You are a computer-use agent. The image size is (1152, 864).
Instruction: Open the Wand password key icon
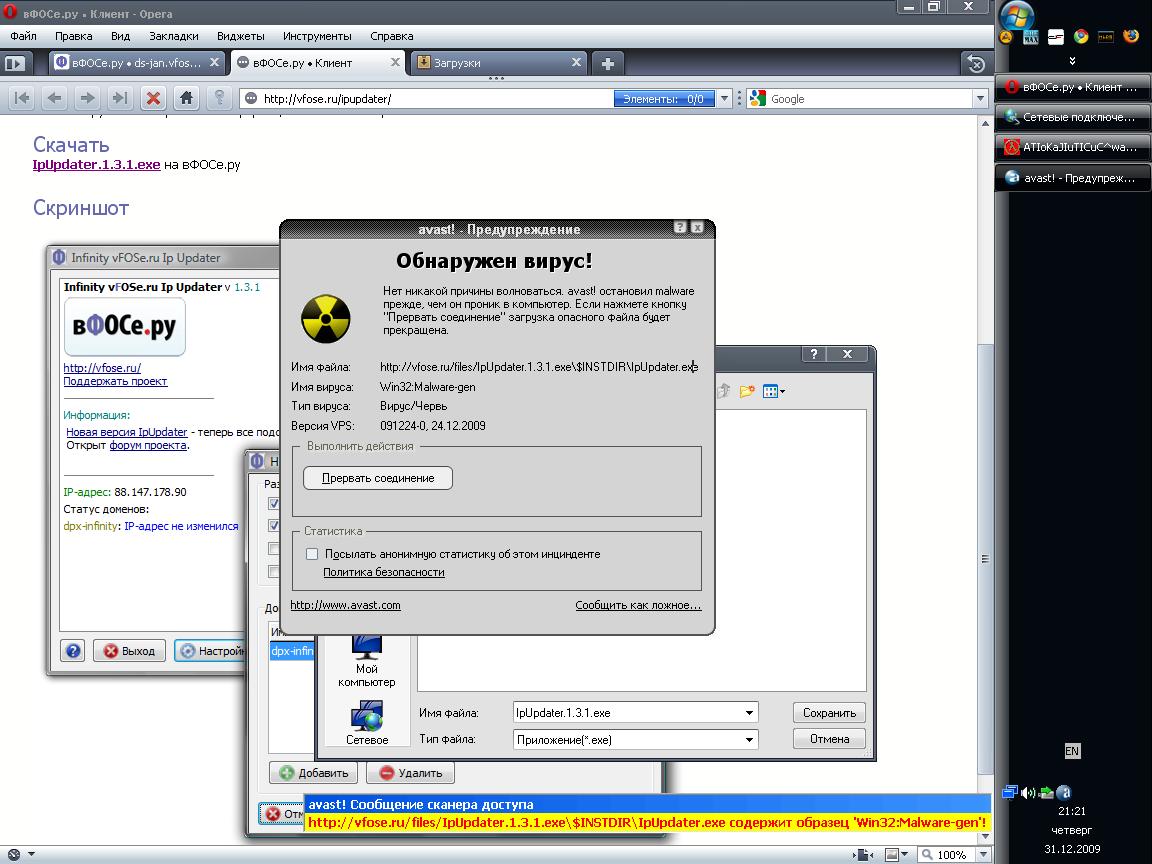tap(219, 98)
